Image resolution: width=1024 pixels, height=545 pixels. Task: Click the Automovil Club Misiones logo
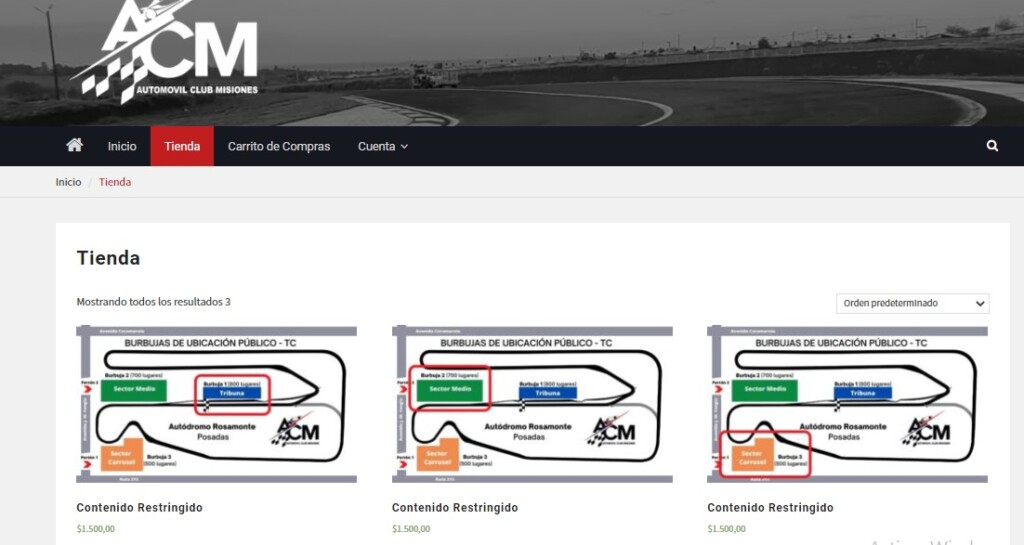coord(167,50)
